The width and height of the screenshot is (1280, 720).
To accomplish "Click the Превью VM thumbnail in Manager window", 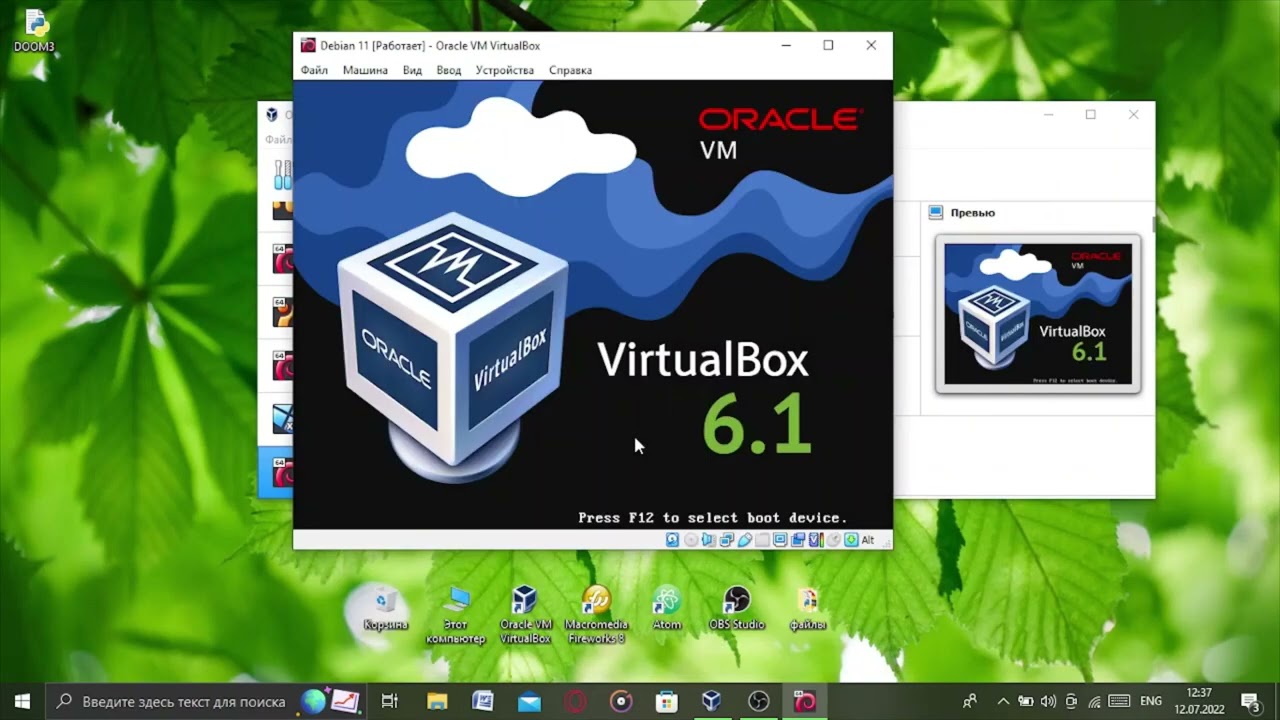I will pos(1038,314).
